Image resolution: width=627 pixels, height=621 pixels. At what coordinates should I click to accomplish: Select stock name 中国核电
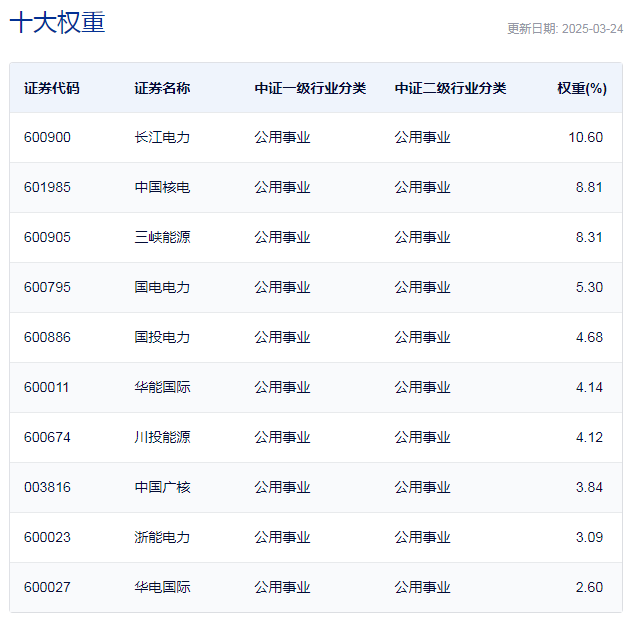[x=162, y=188]
